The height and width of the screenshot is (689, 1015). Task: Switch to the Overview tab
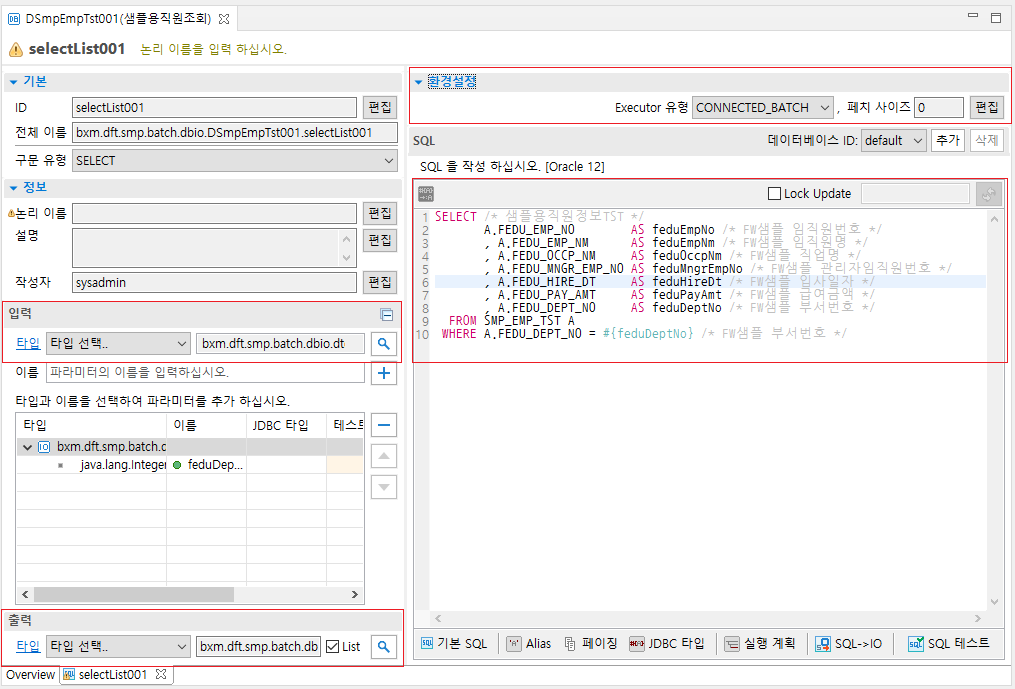[30, 675]
